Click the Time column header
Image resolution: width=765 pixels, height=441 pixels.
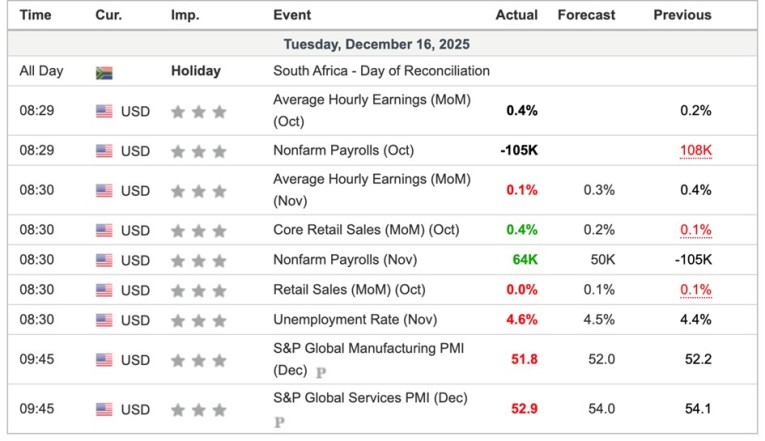(36, 15)
